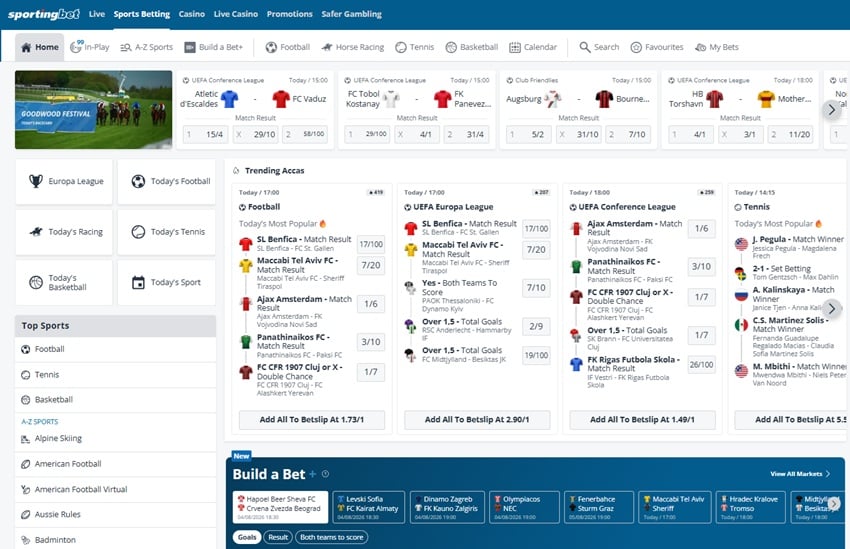The image size is (850, 549).
Task: Click Add All To Betslip At 1.73/1
Action: click(x=312, y=419)
